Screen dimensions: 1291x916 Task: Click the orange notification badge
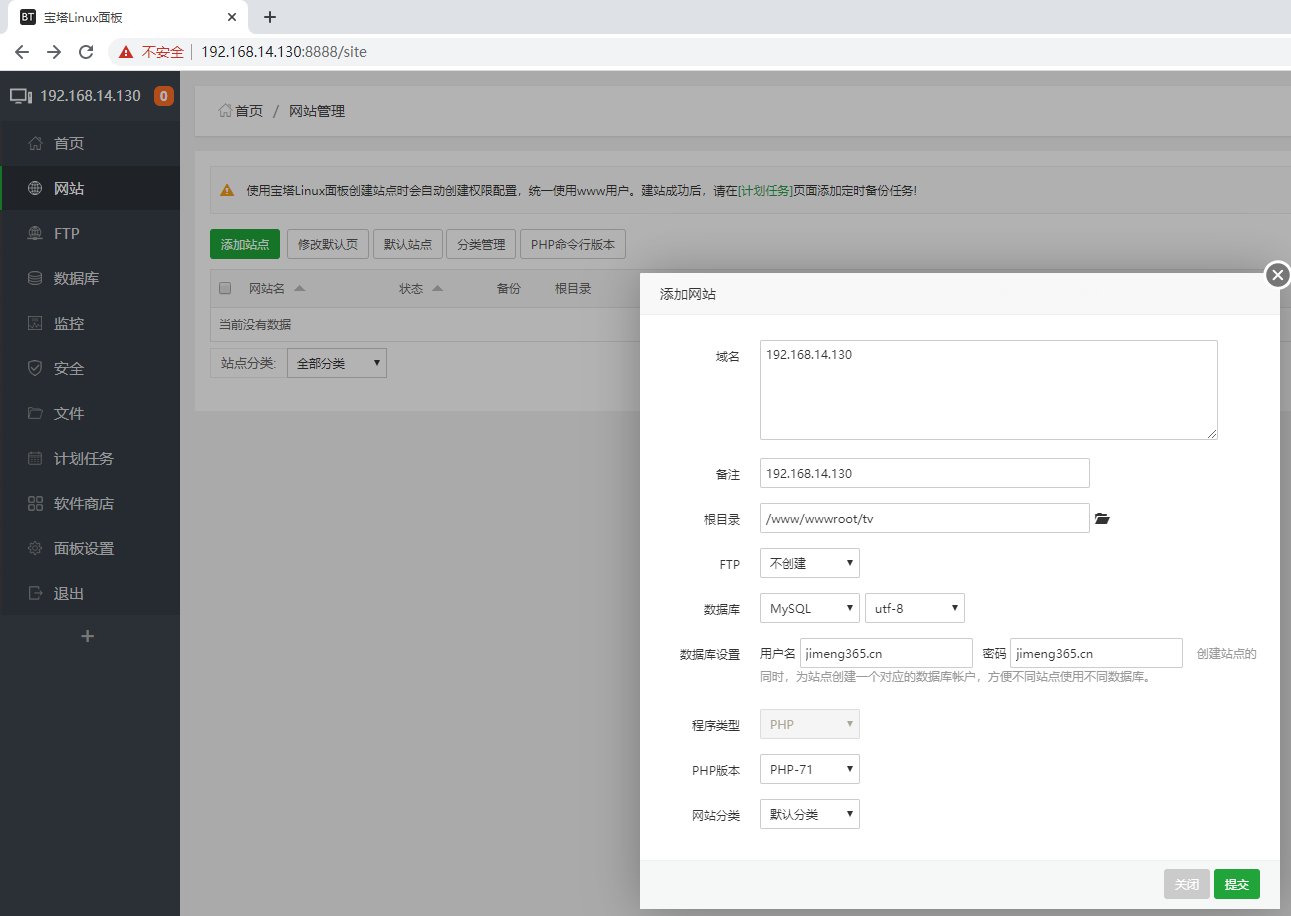(x=163, y=97)
